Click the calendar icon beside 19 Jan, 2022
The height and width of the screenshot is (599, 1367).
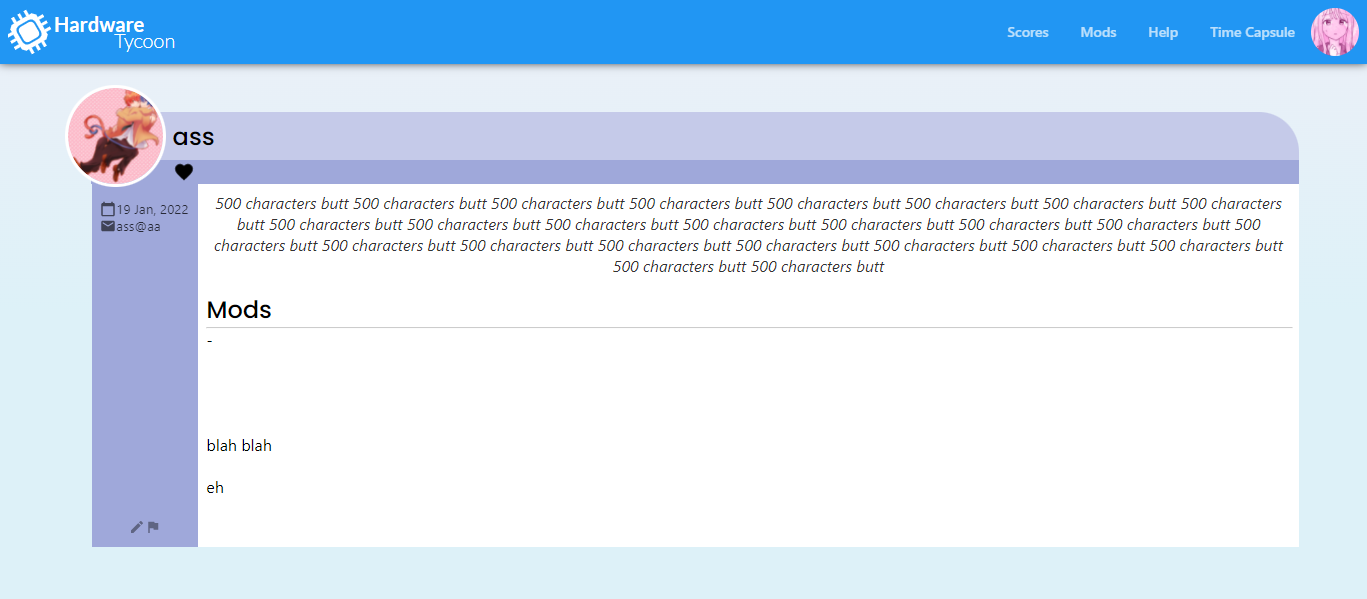pyautogui.click(x=108, y=209)
